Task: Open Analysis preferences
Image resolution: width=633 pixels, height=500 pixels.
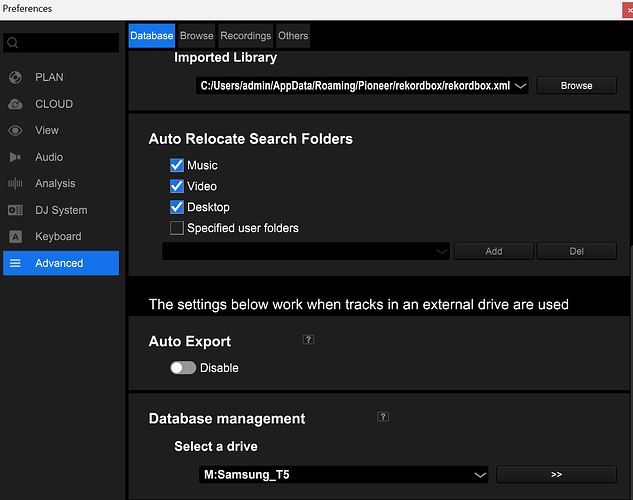Action: click(x=61, y=184)
